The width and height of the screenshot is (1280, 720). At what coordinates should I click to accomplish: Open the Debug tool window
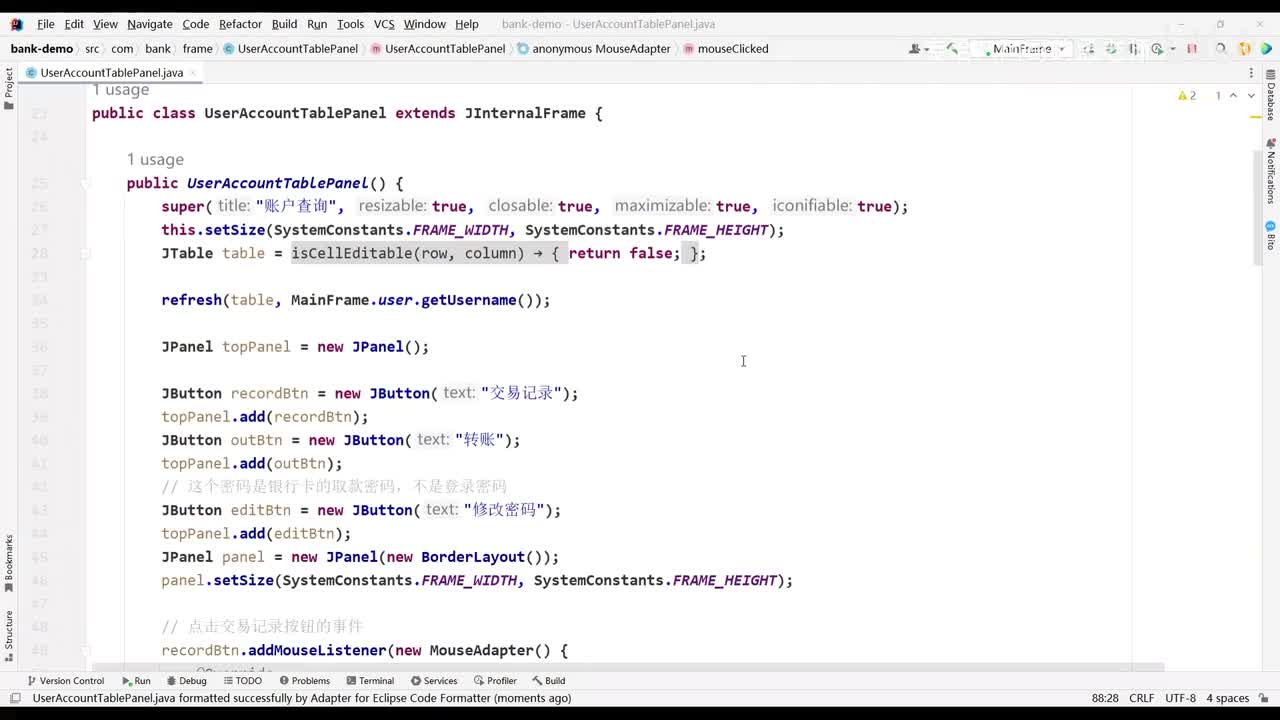coord(186,681)
